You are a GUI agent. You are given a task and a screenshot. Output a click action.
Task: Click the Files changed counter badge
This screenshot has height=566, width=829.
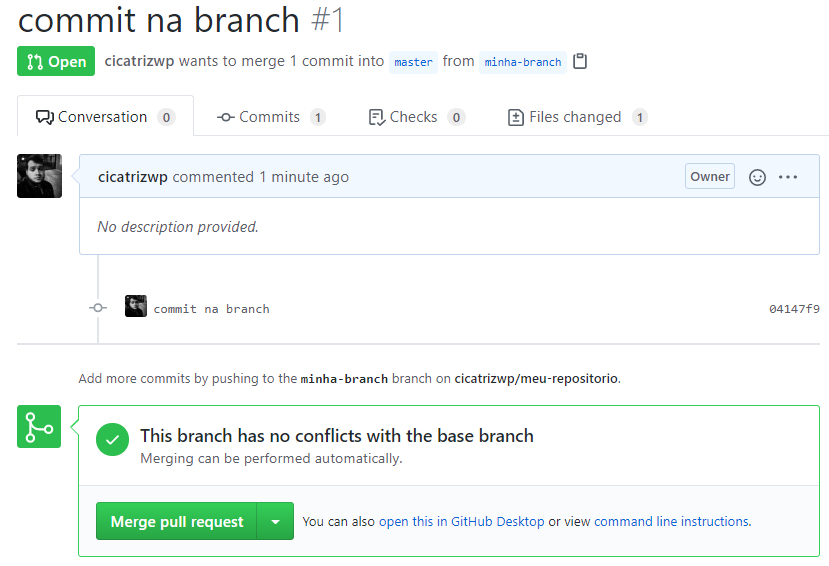coord(640,117)
